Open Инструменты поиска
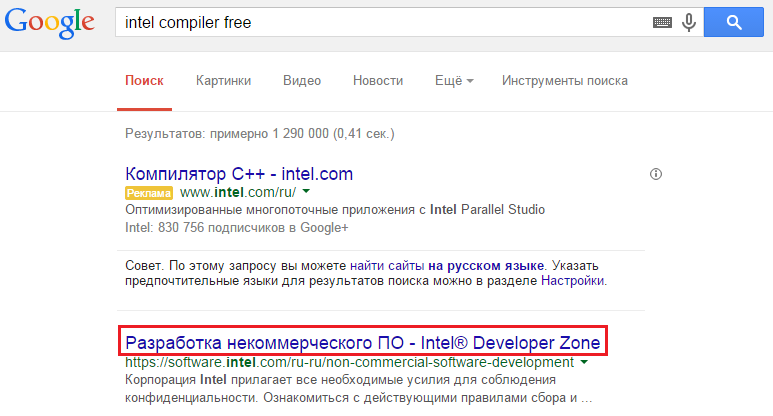This screenshot has height=416, width=773. coord(564,81)
